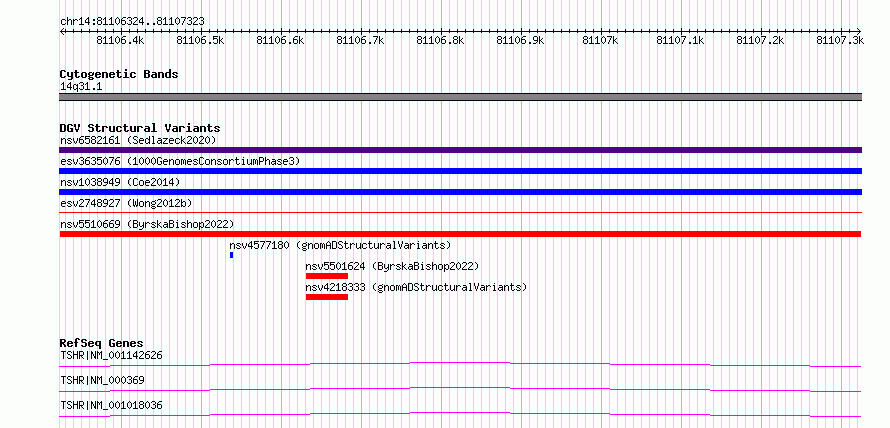
Task: Click ruler tick label 81106.5k
Action: [200, 40]
